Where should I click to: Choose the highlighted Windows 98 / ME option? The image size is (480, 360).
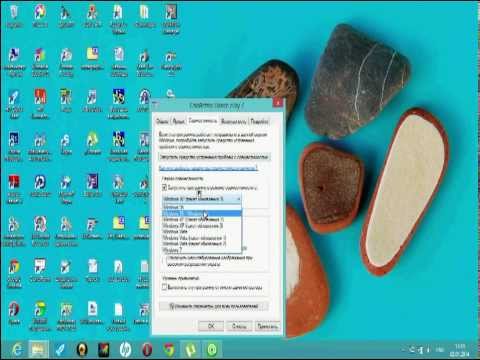click(x=202, y=213)
